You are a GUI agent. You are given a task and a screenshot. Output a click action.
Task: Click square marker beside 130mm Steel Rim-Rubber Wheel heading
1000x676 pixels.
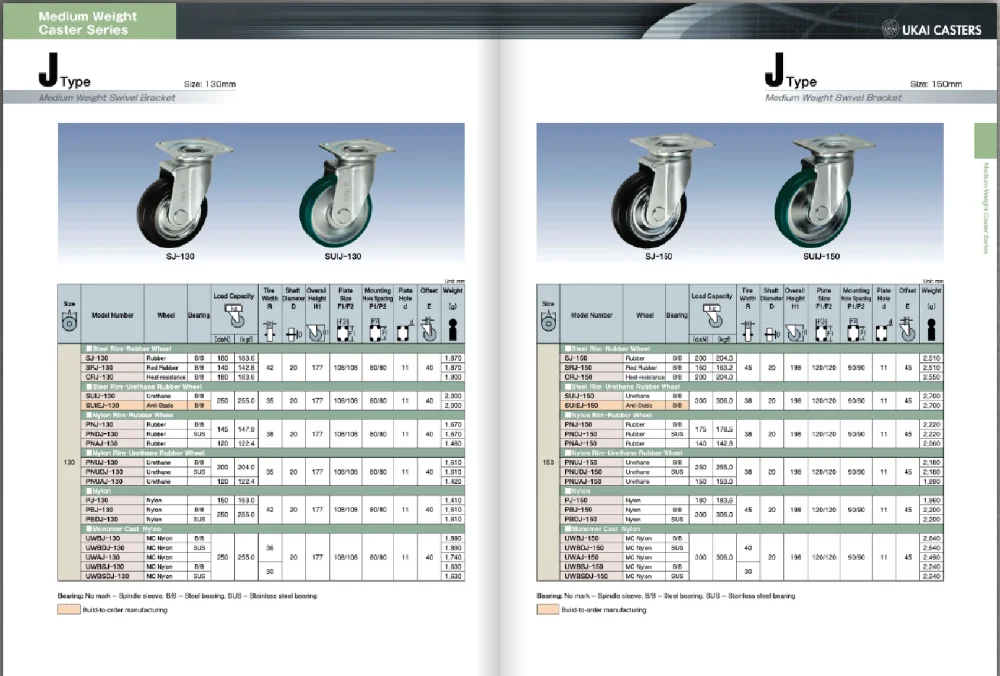click(88, 347)
